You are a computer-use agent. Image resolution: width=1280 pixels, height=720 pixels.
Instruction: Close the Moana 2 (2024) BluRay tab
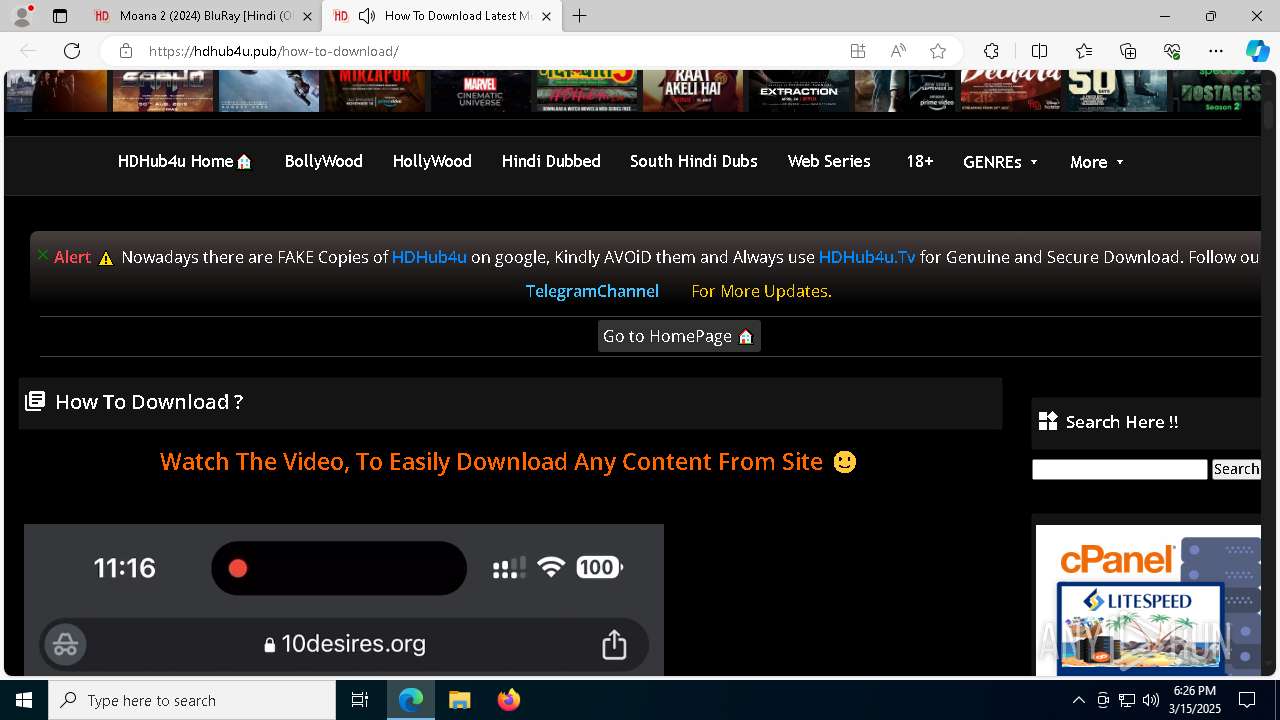pyautogui.click(x=307, y=16)
